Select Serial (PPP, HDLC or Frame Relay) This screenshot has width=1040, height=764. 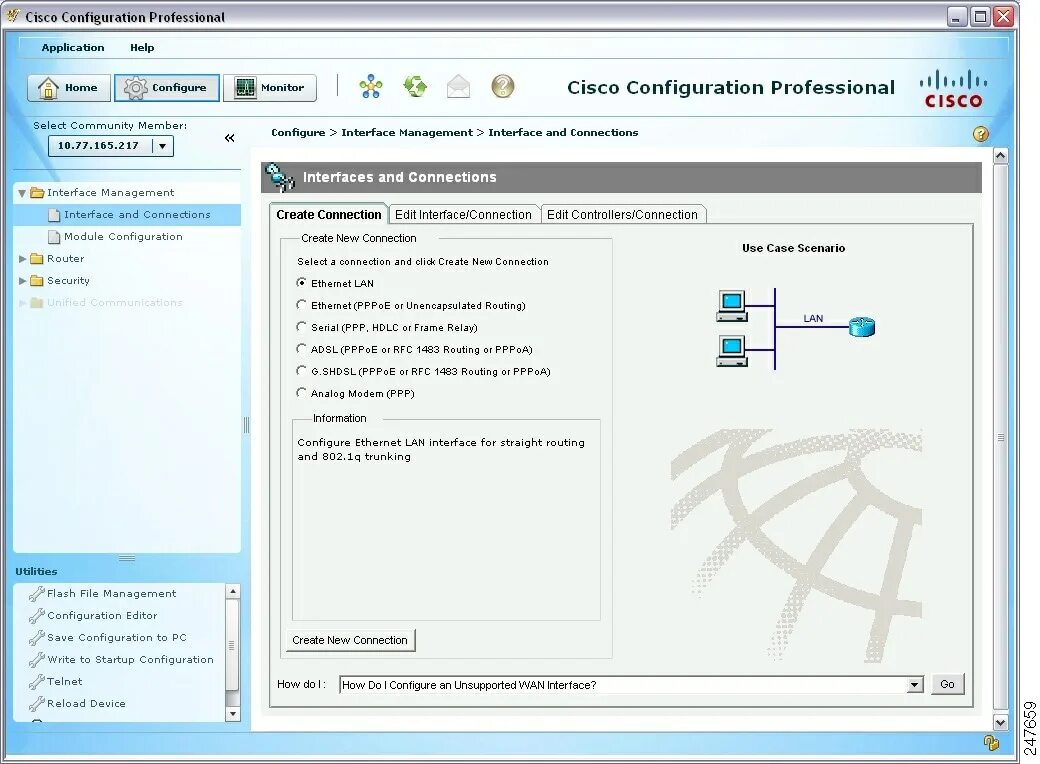tap(301, 326)
